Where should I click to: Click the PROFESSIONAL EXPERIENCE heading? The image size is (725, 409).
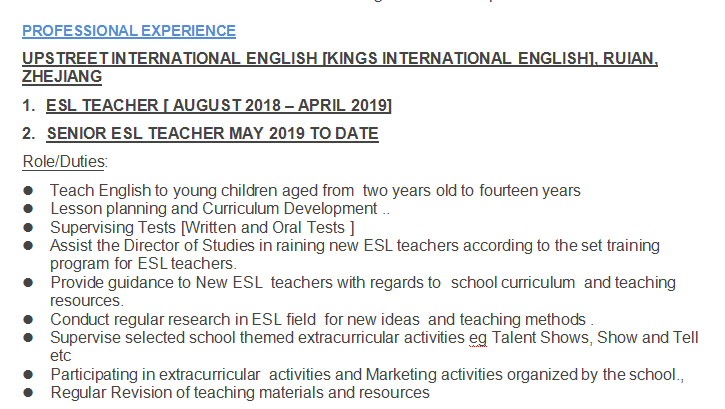tap(129, 31)
